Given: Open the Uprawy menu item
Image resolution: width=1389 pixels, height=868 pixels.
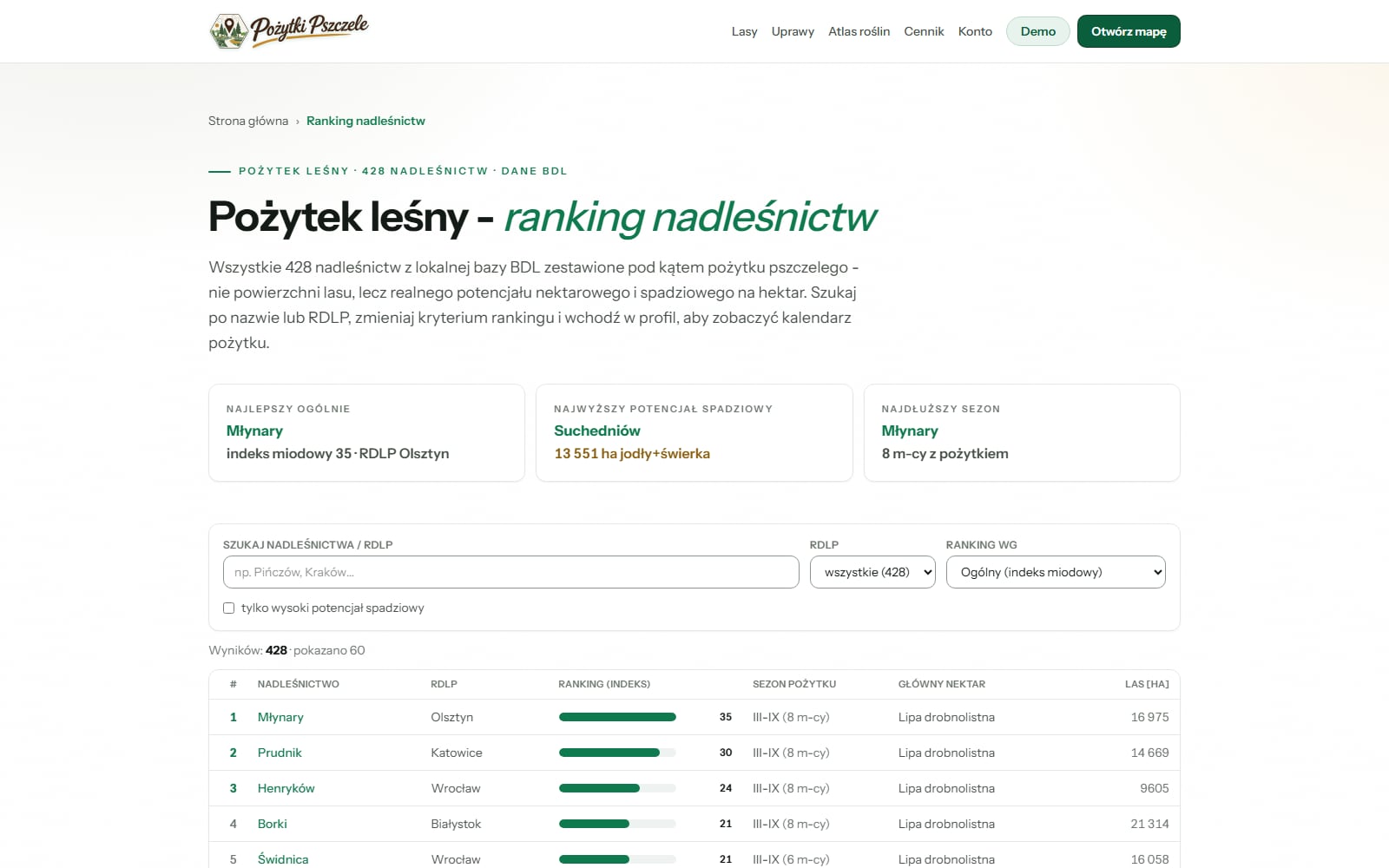Looking at the screenshot, I should (793, 31).
